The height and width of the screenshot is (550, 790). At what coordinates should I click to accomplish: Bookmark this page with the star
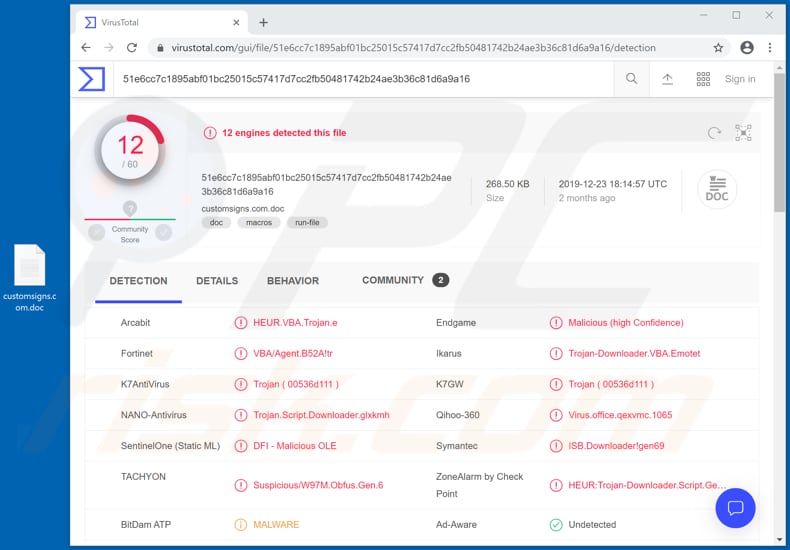[718, 48]
